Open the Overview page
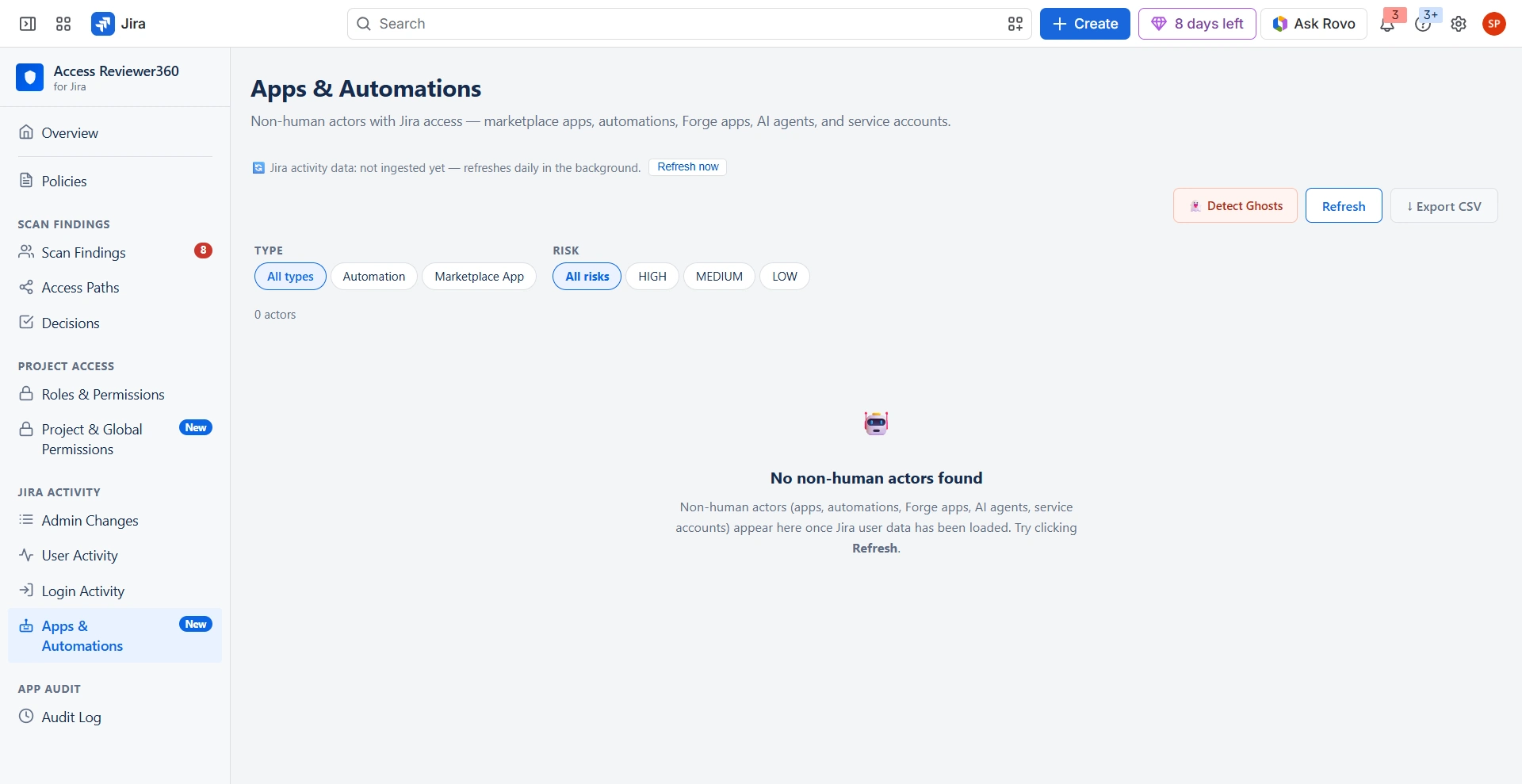 [115, 132]
